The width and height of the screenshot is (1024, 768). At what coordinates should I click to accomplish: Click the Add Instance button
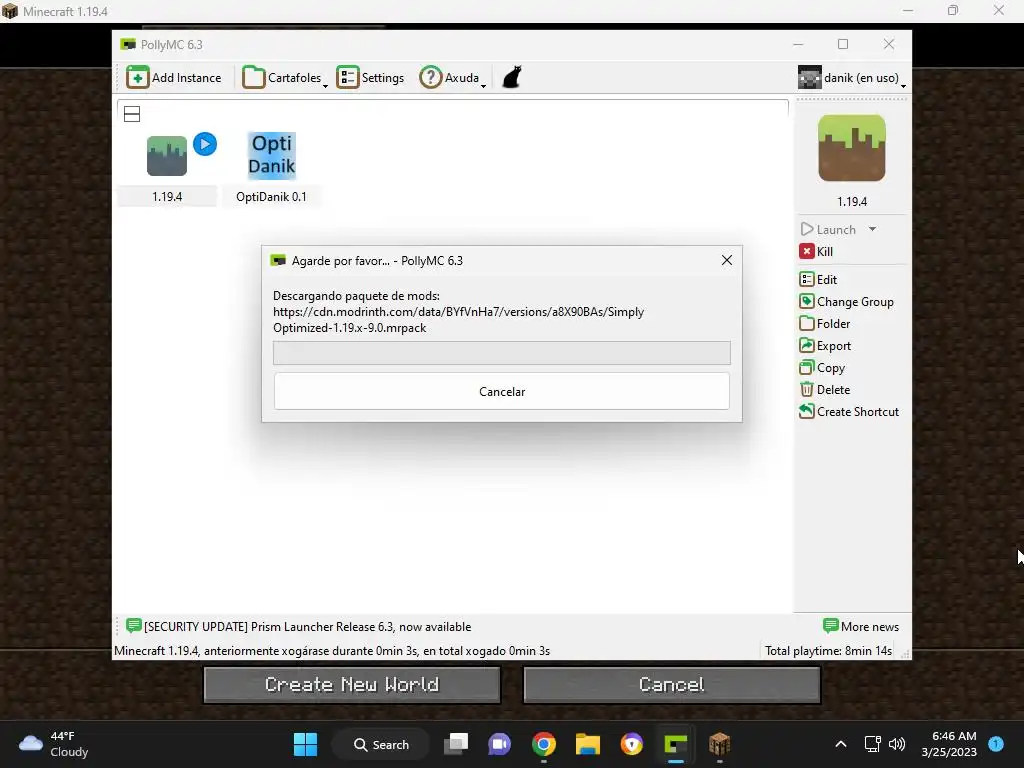point(174,78)
